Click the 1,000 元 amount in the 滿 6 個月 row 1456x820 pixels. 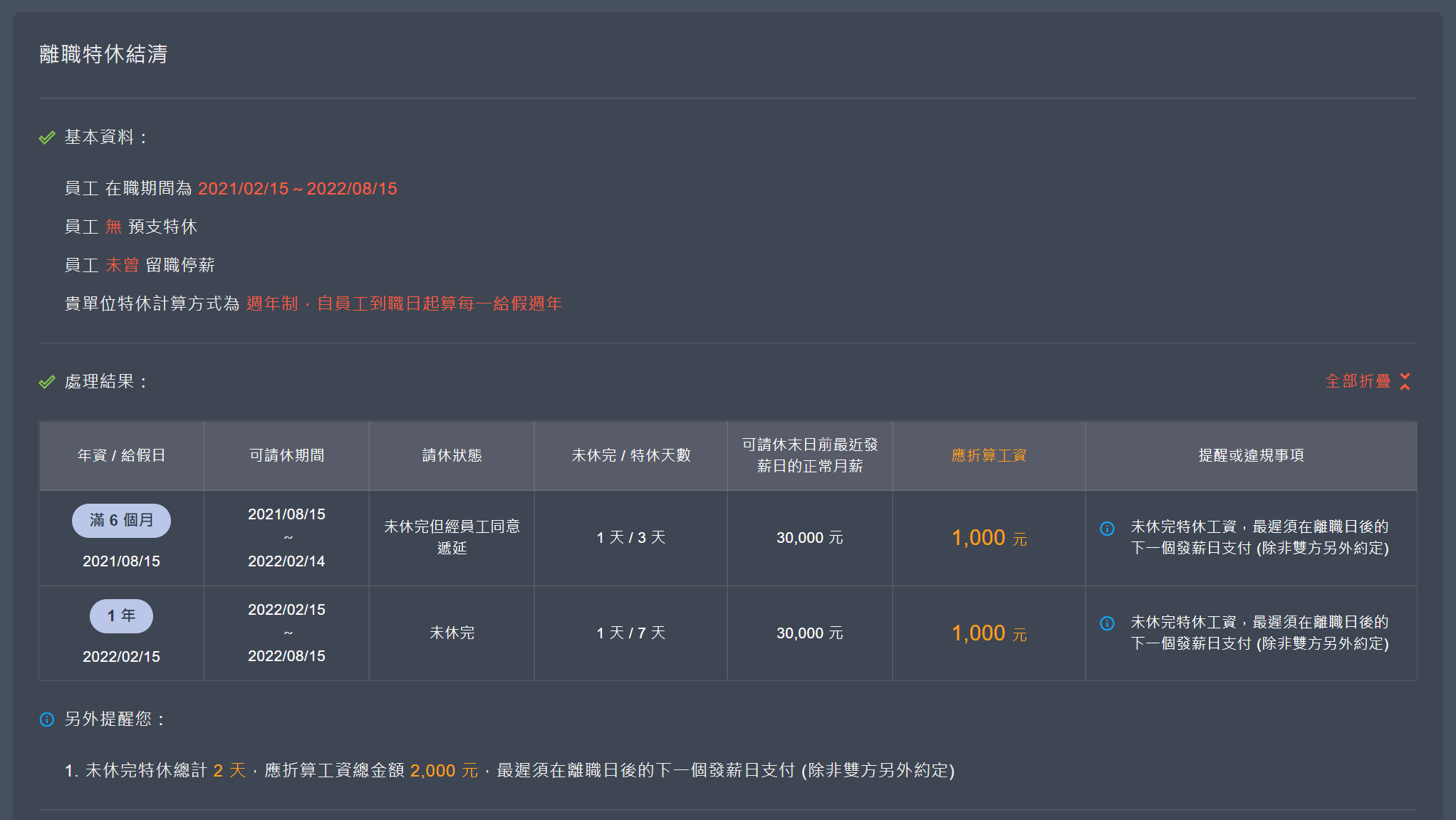click(x=989, y=537)
